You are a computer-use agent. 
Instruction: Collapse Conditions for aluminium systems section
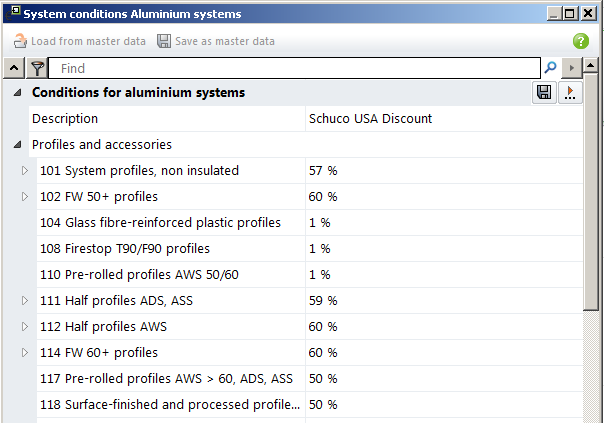[17, 93]
